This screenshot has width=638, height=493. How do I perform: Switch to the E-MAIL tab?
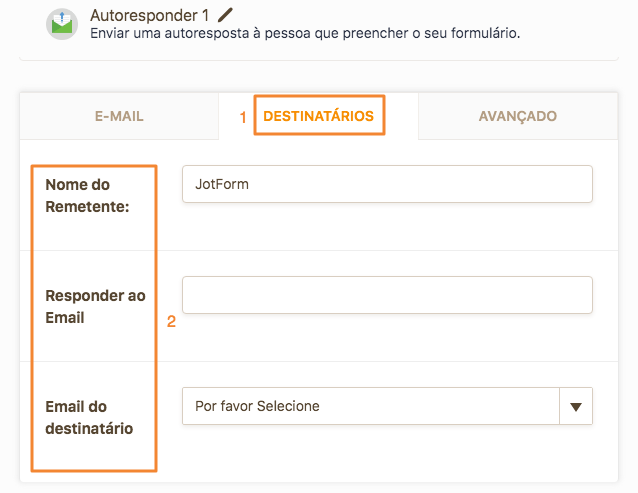pos(119,116)
